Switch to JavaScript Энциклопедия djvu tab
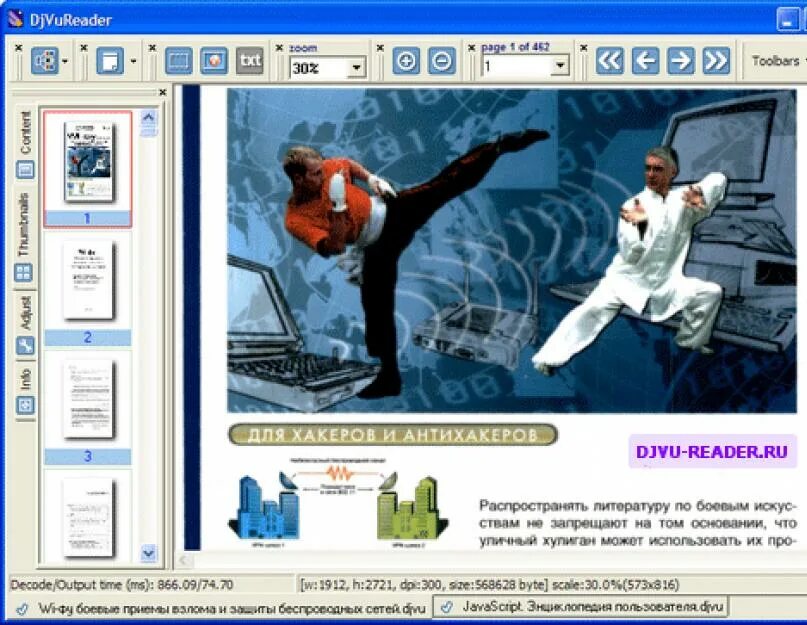Screen dimensions: 807x625 click(581, 606)
